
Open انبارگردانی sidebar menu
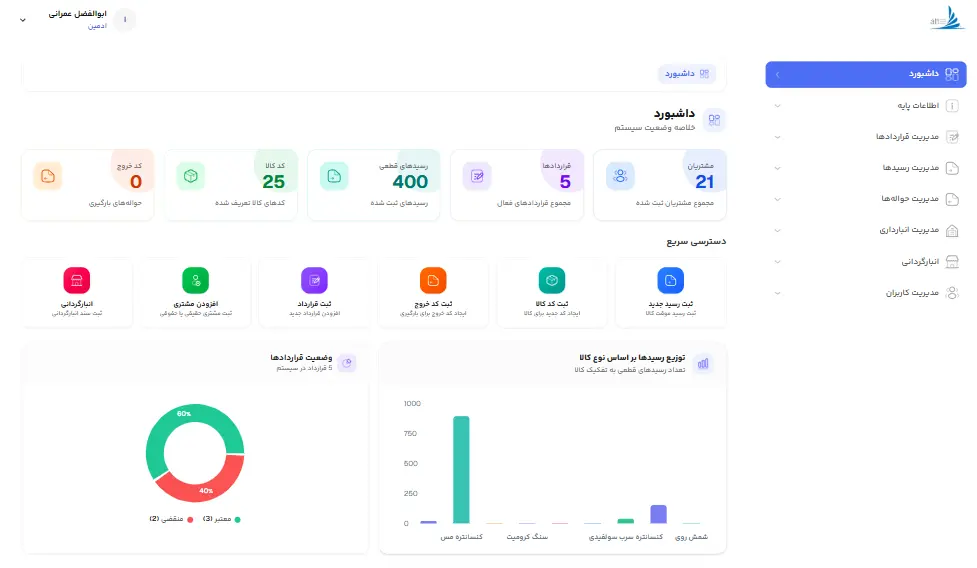click(865, 262)
